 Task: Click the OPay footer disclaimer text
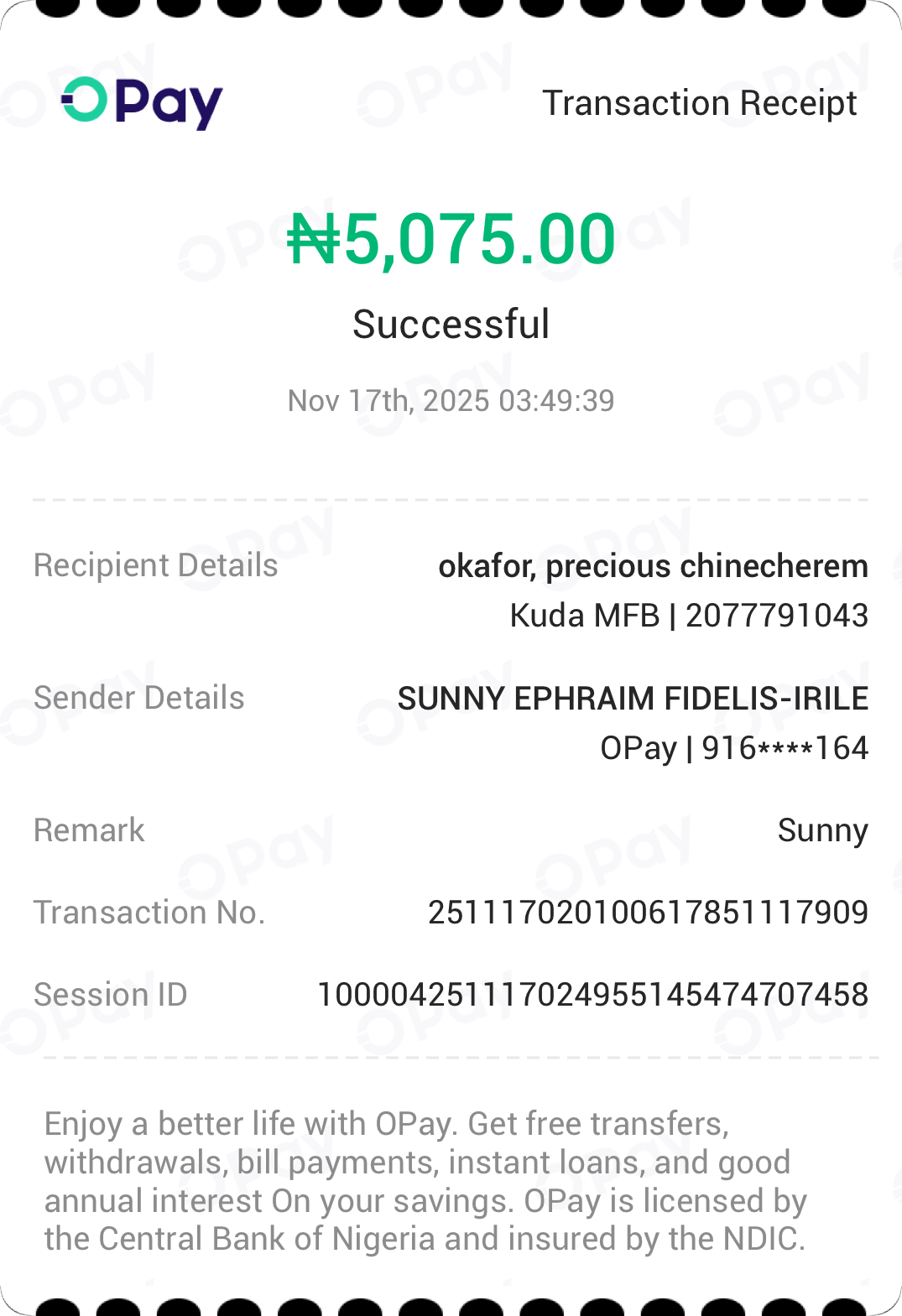pyautogui.click(x=425, y=1181)
